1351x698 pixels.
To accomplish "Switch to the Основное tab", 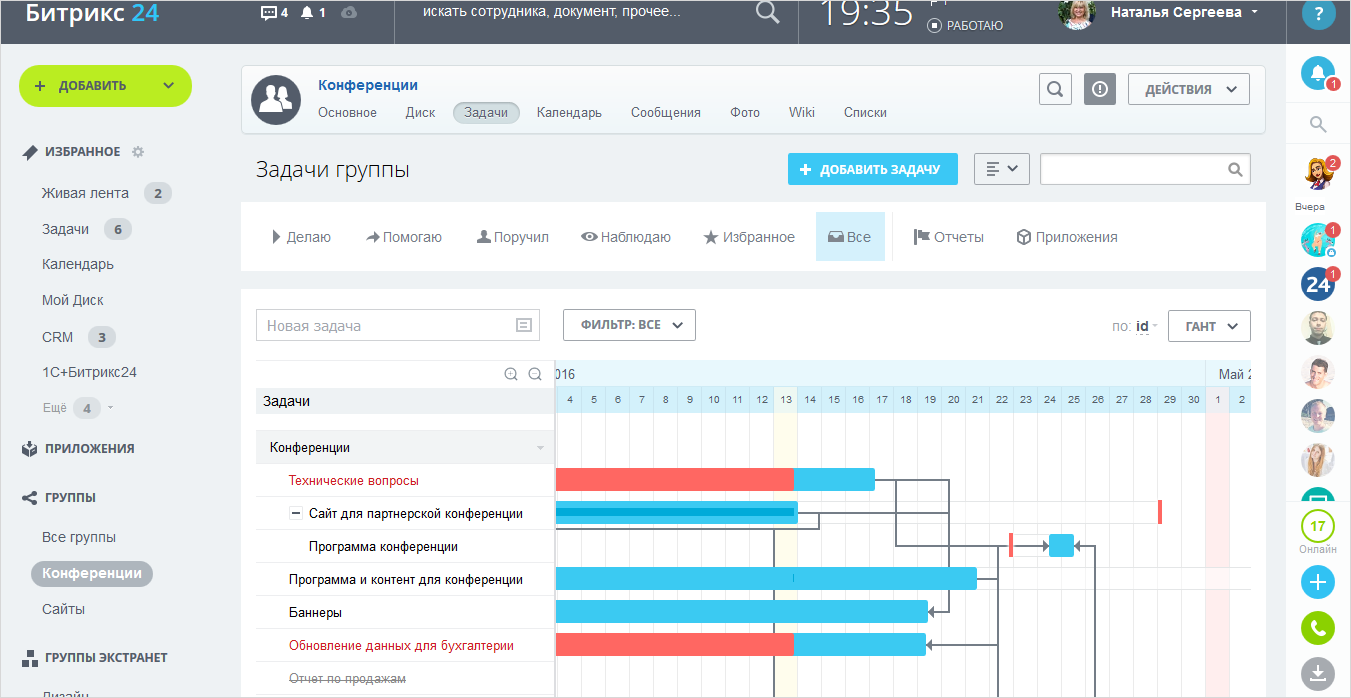I will tap(347, 113).
